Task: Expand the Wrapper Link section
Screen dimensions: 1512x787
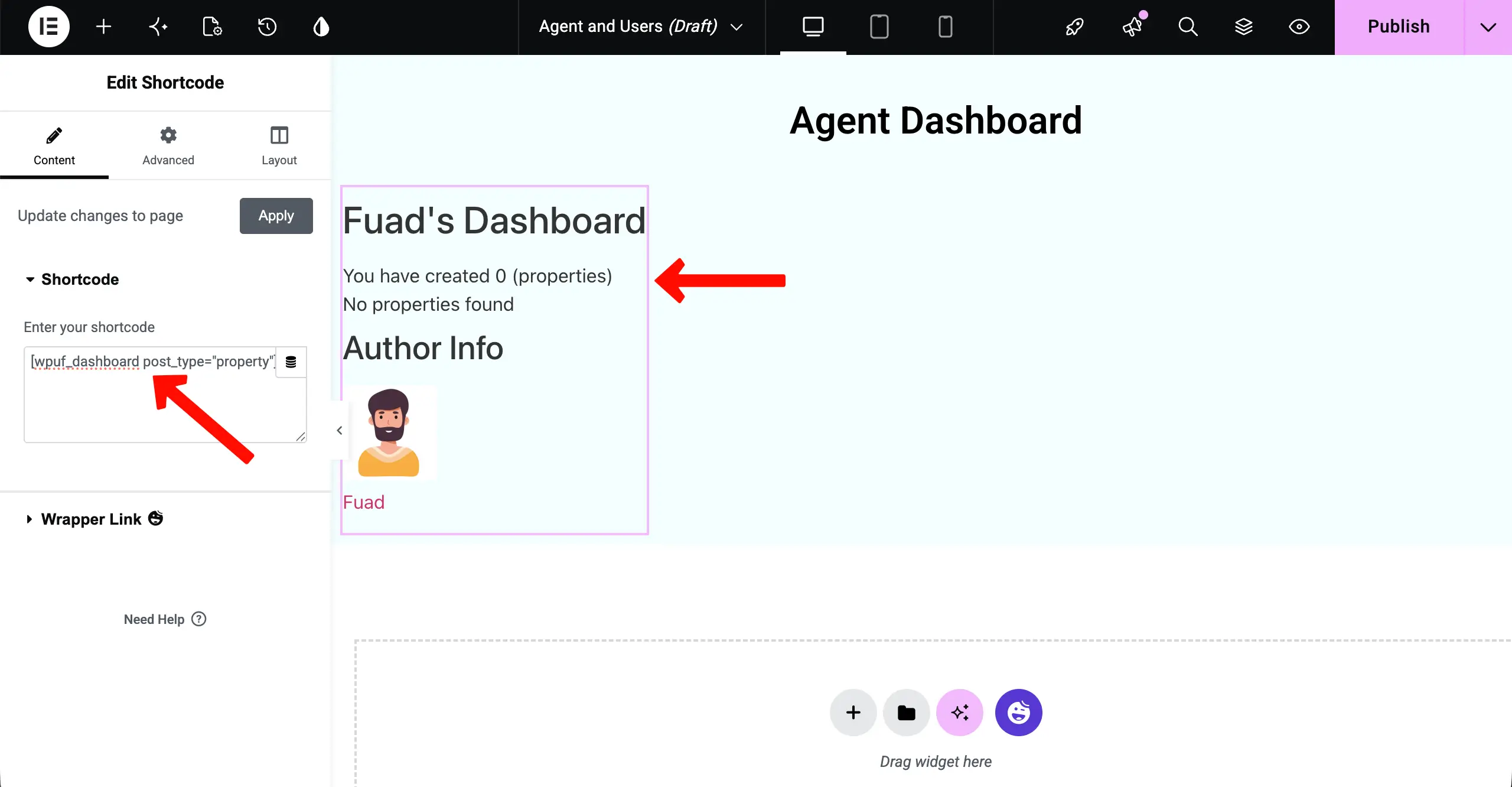Action: click(x=94, y=519)
